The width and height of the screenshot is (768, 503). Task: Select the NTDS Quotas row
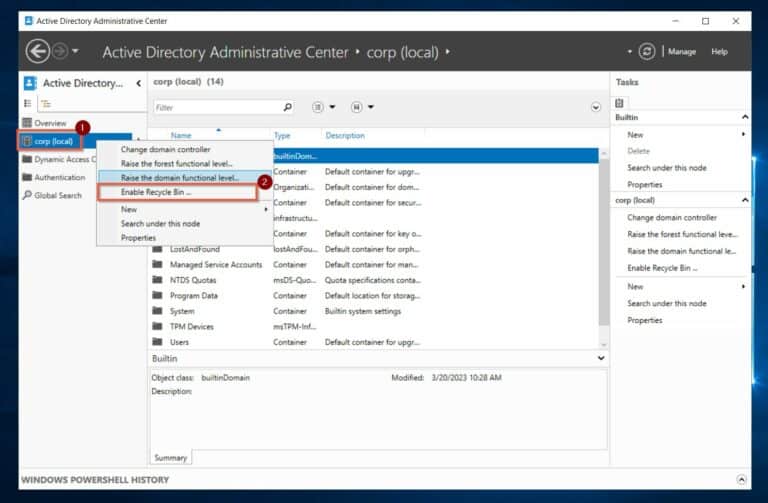tap(373, 280)
